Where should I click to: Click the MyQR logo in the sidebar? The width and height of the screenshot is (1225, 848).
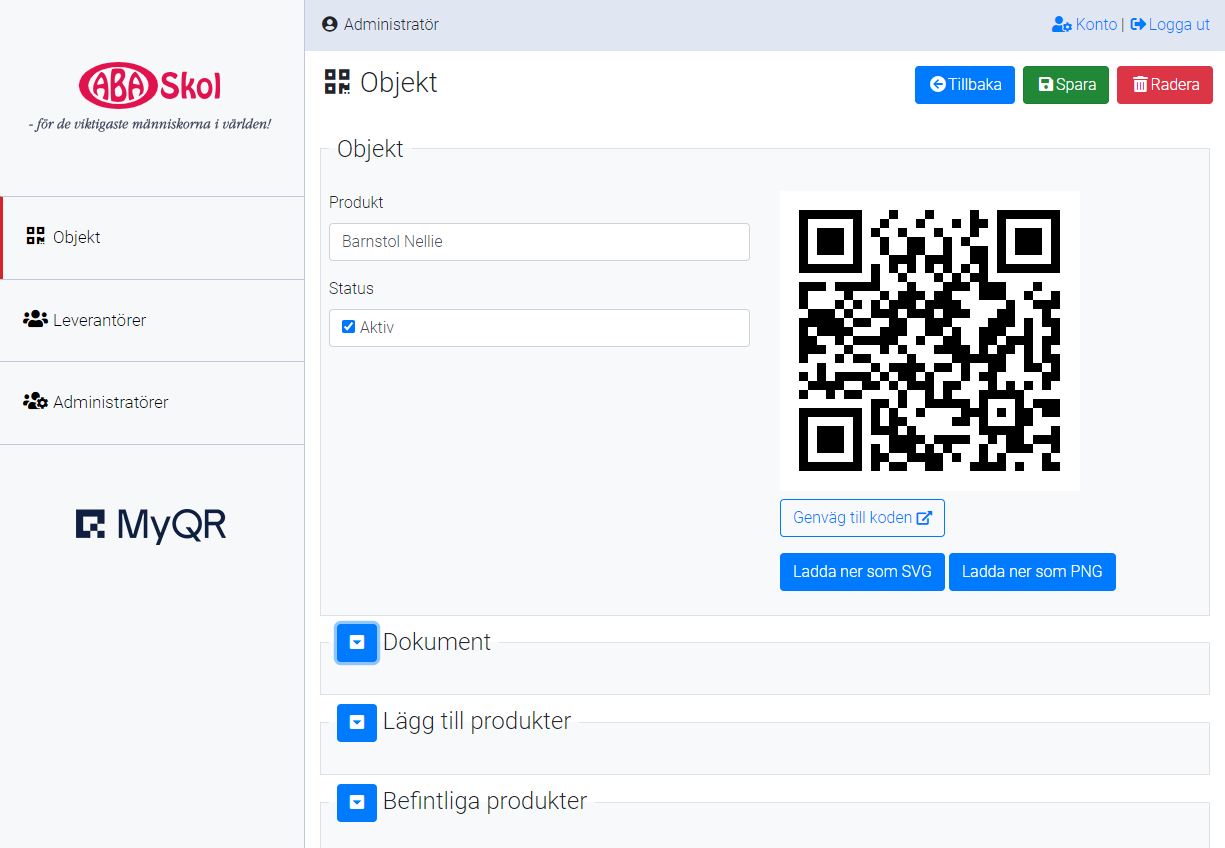click(x=151, y=526)
